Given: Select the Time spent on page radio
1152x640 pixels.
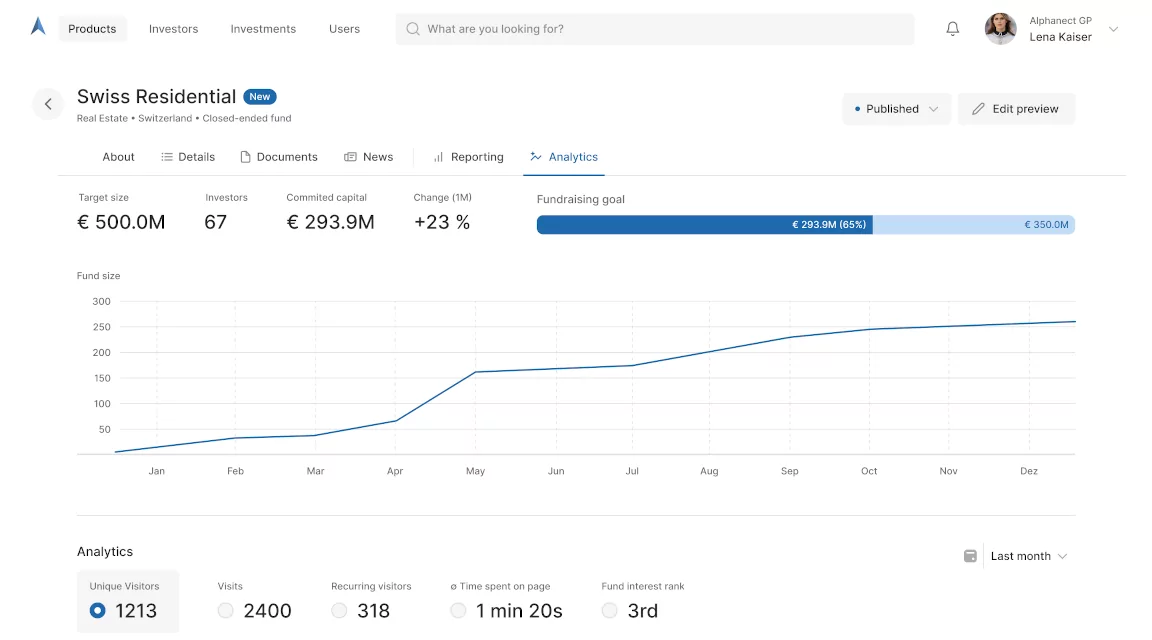Looking at the screenshot, I should pos(458,611).
